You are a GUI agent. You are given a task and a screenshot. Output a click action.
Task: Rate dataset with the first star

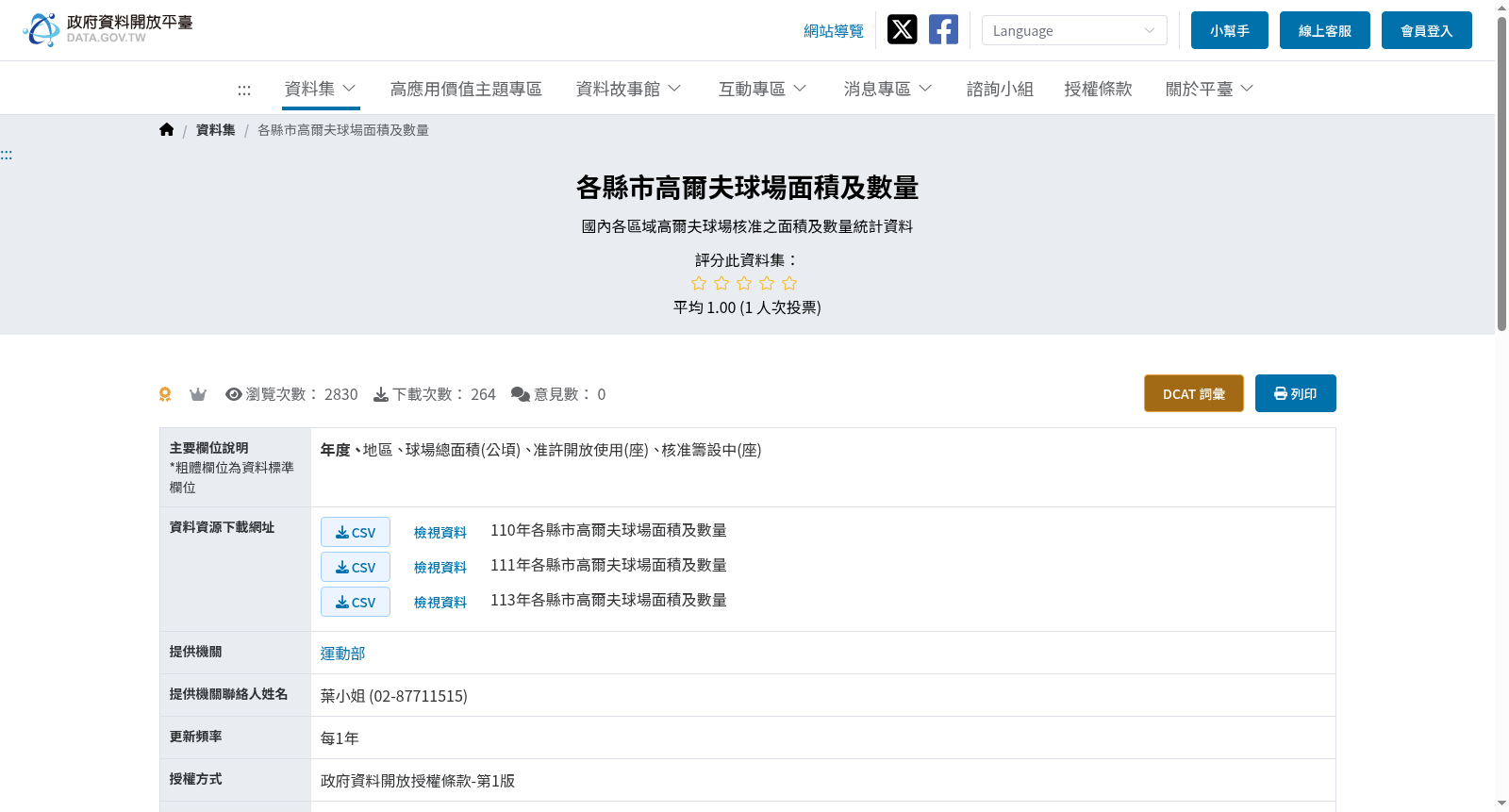click(x=699, y=283)
